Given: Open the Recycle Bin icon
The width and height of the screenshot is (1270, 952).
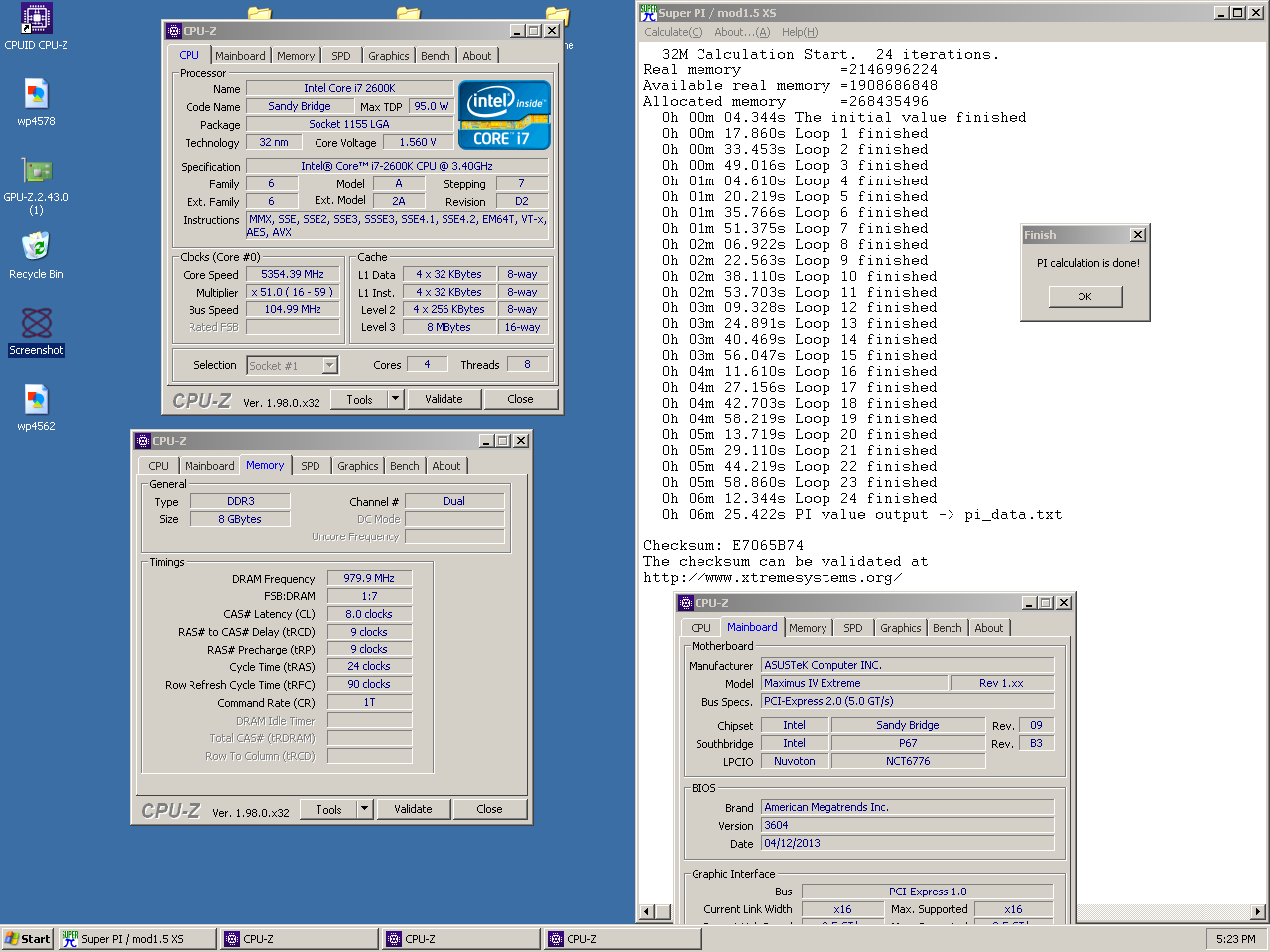Looking at the screenshot, I should point(36,256).
